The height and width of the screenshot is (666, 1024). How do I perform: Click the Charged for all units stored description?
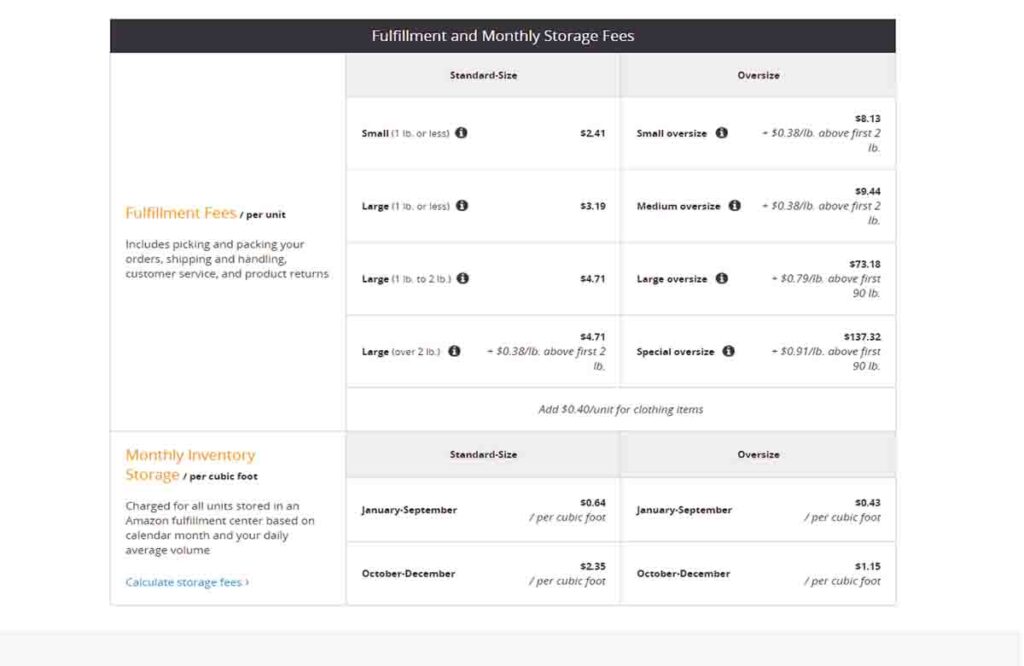tap(219, 528)
